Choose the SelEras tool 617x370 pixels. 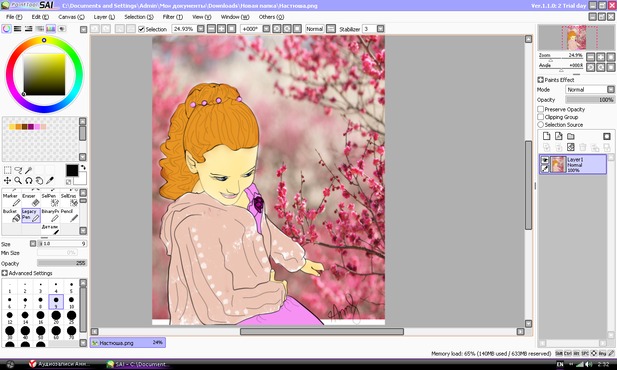click(x=69, y=200)
